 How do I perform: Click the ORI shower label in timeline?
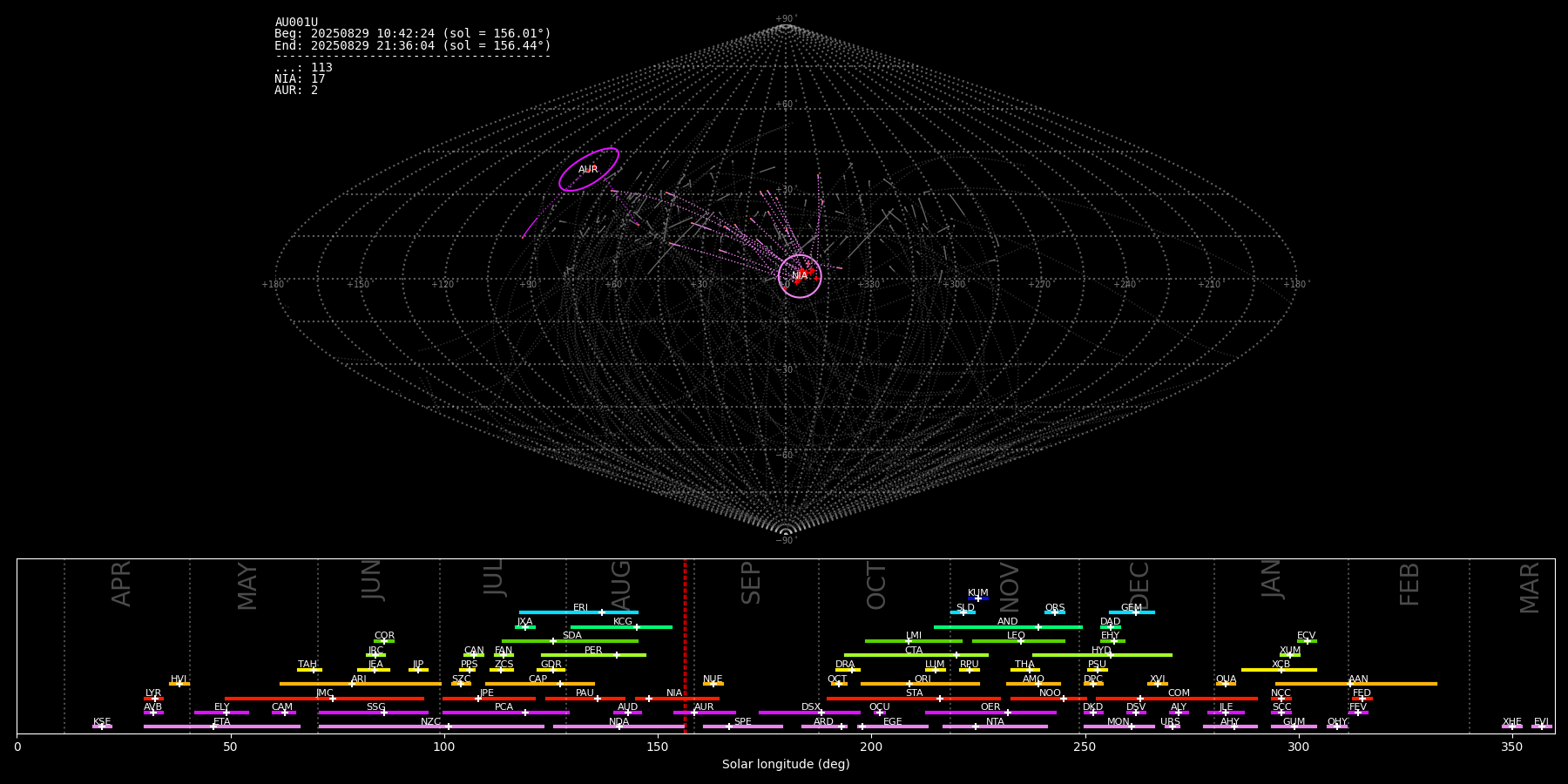point(923,679)
